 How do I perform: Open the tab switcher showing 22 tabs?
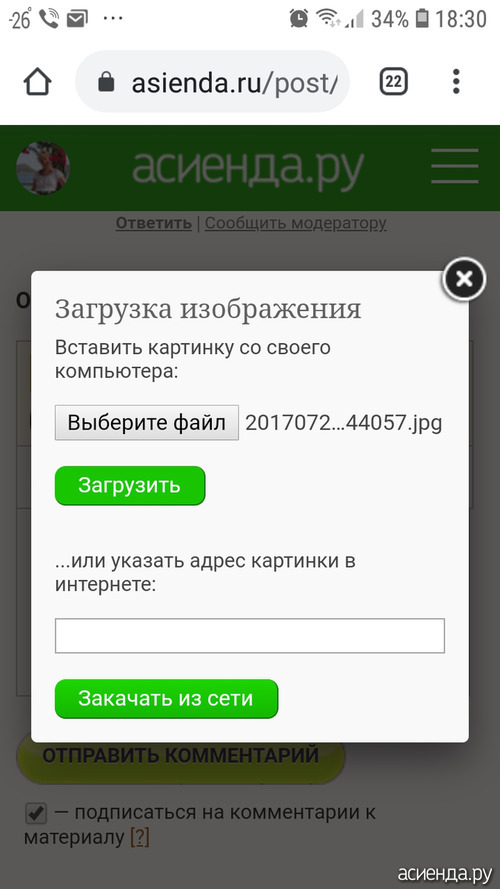pyautogui.click(x=393, y=83)
